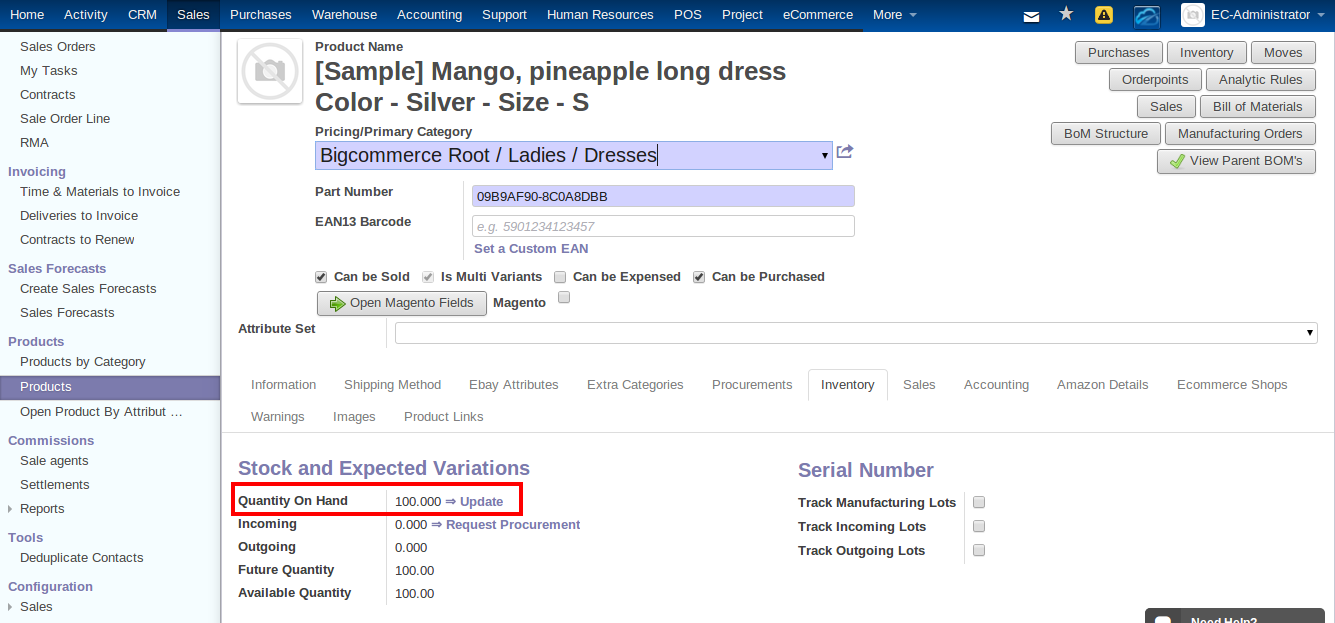Click the EC-Administrator avatar icon
Screen dimensions: 1335x623
pyautogui.click(x=1192, y=15)
